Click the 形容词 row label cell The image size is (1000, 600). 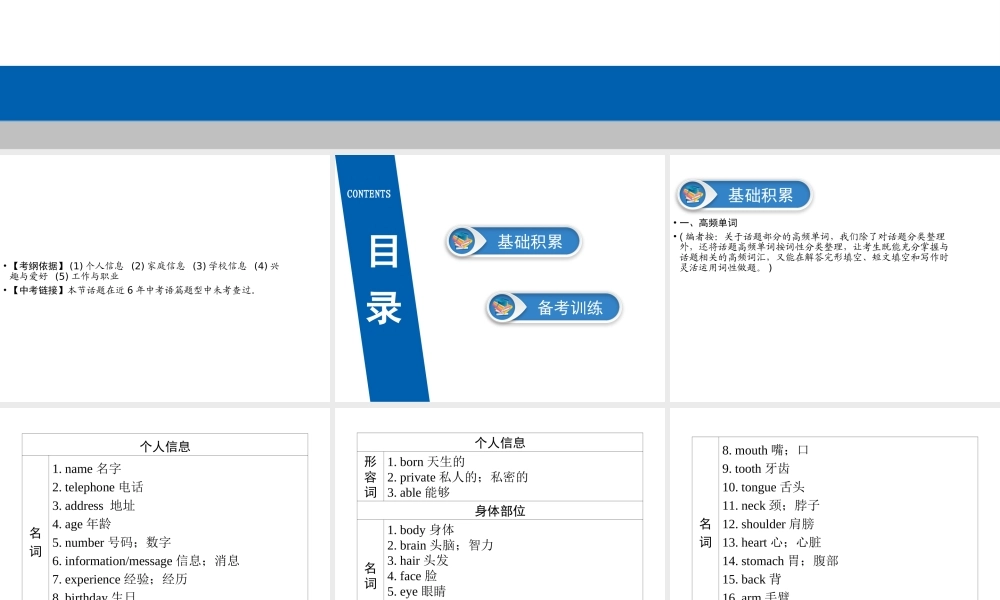pyautogui.click(x=371, y=476)
